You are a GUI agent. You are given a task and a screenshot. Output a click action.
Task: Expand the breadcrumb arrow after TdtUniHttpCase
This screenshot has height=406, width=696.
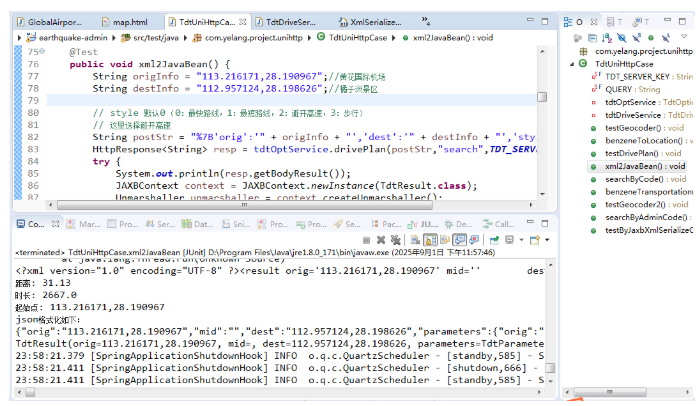pos(393,38)
